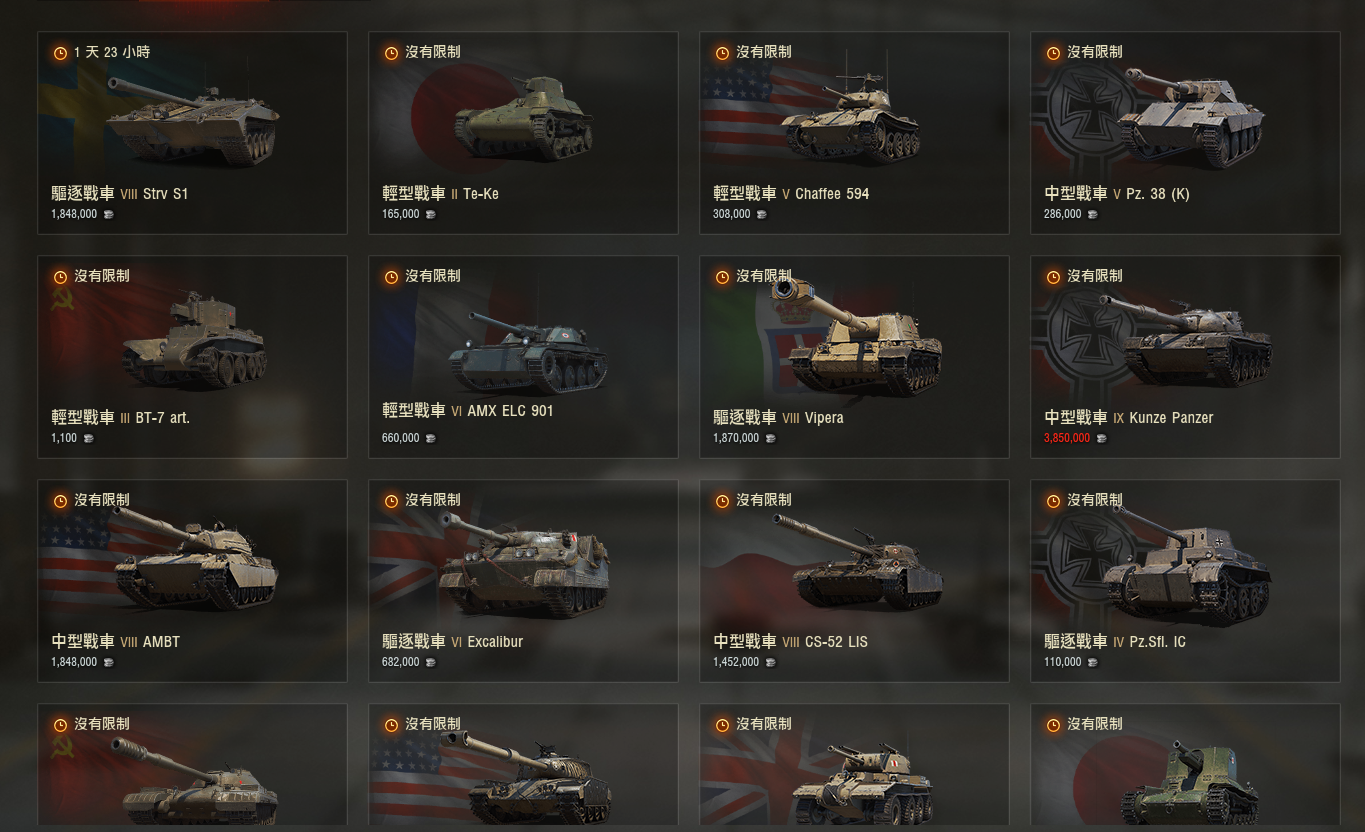The height and width of the screenshot is (832, 1365).
Task: Click the credits icon next to BT-7 art. price
Action: [x=88, y=438]
